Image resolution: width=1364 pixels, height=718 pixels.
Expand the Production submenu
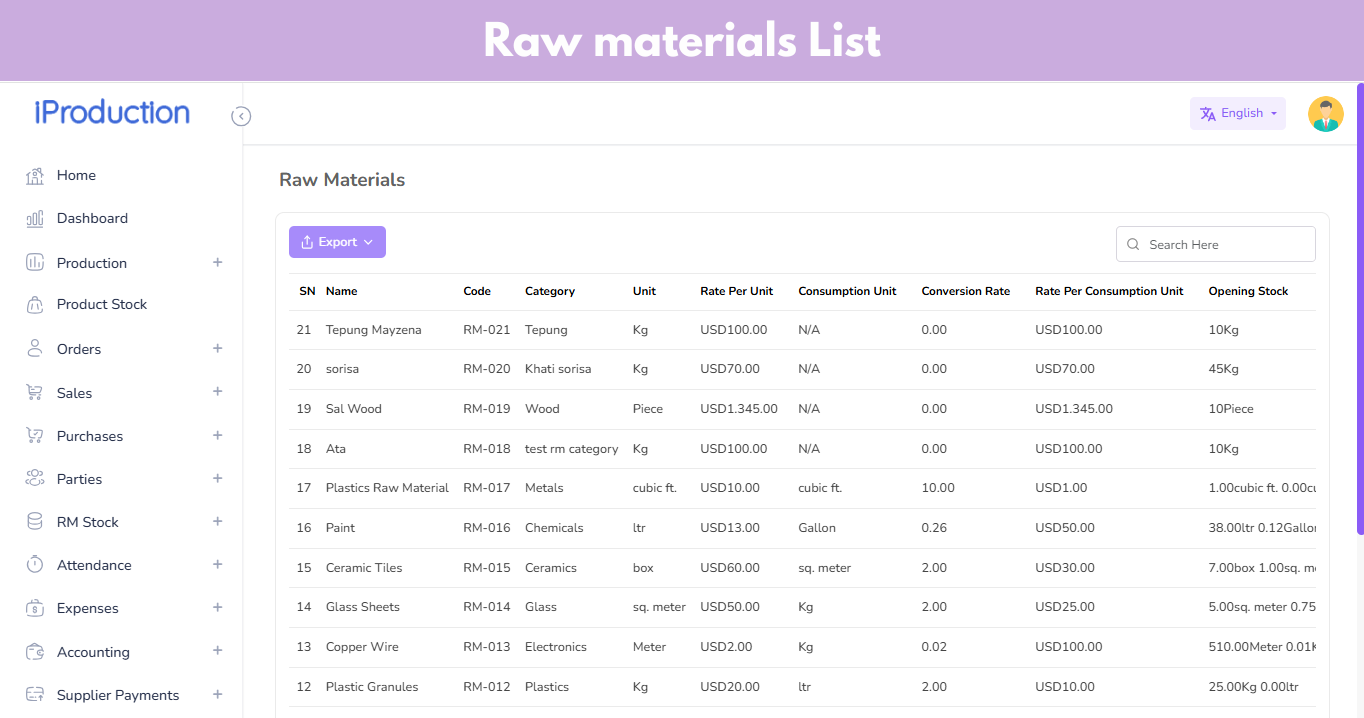coord(217,262)
